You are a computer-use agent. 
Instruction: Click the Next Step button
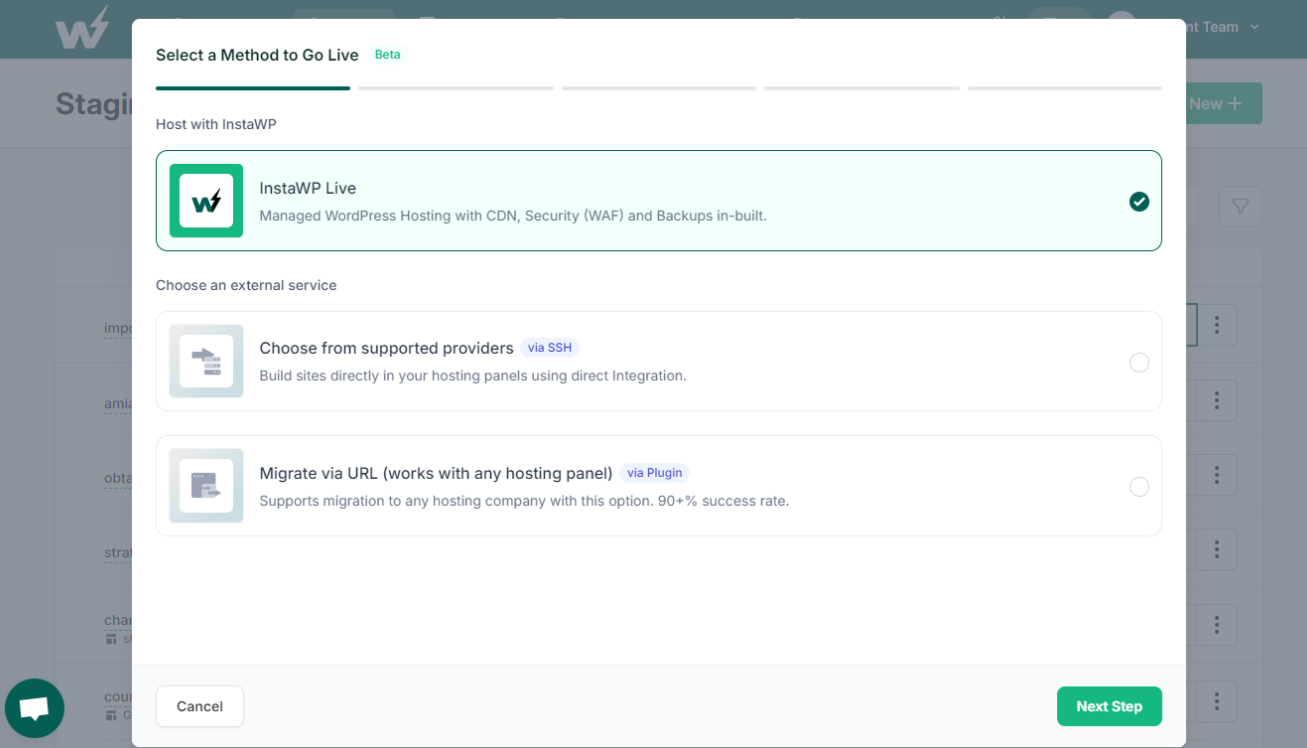(x=1109, y=706)
